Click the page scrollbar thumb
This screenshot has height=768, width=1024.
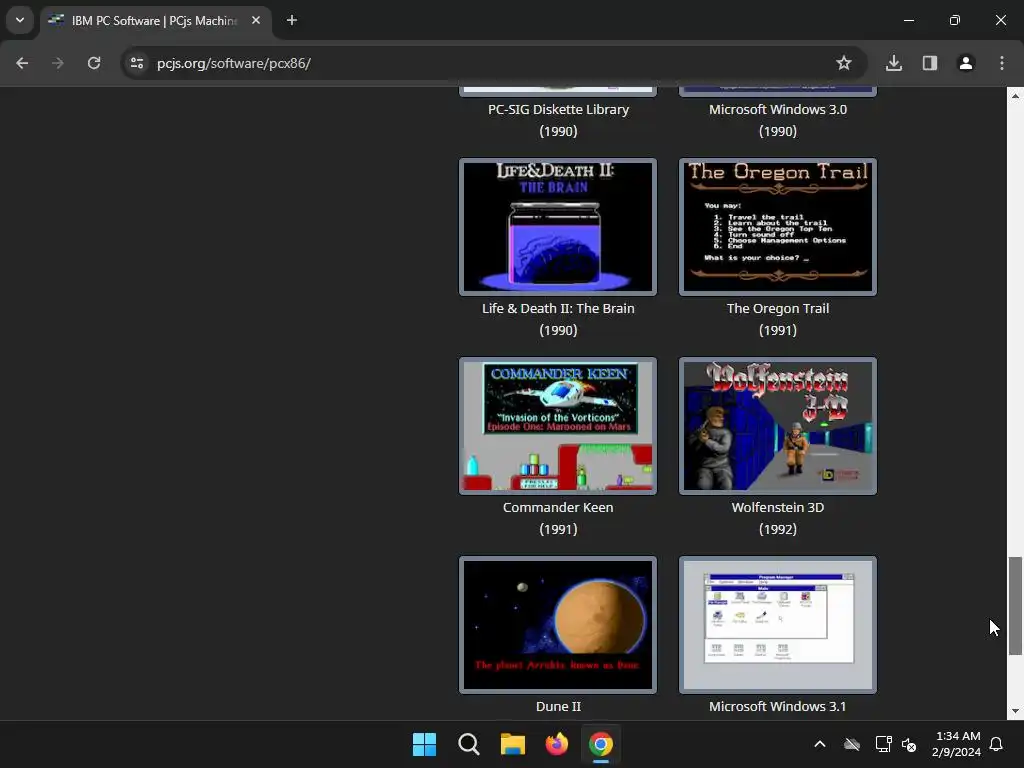(1014, 605)
